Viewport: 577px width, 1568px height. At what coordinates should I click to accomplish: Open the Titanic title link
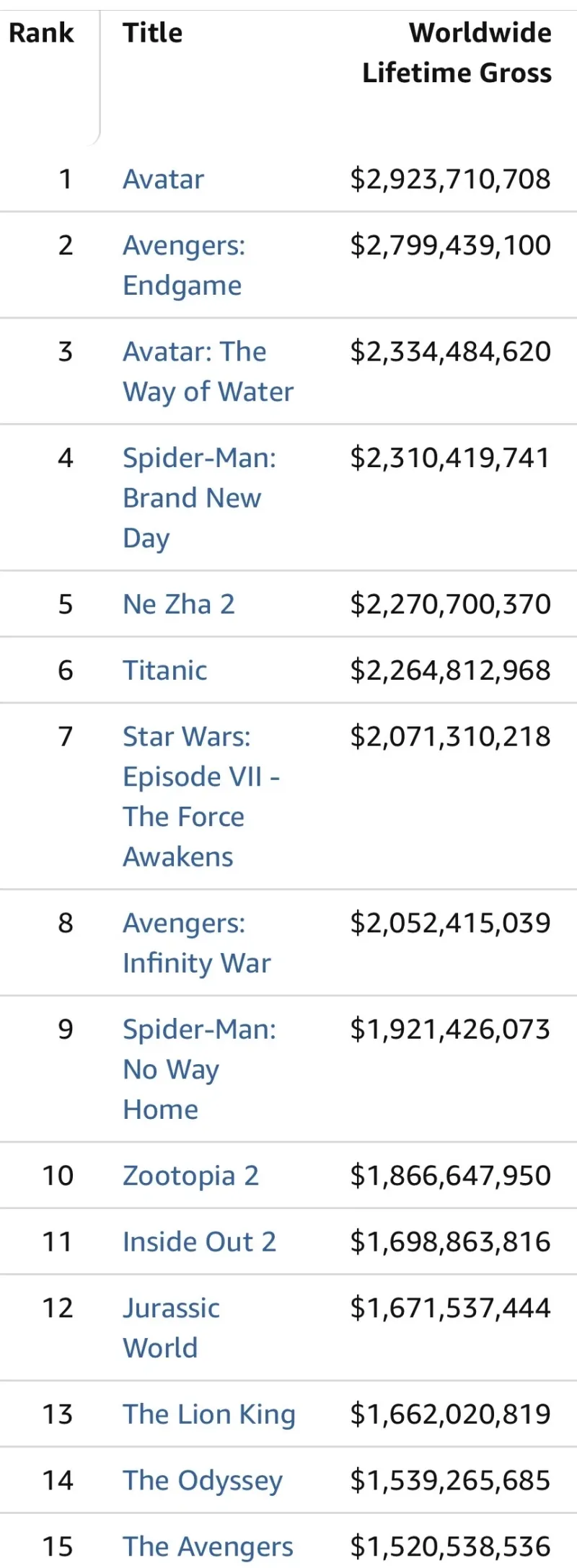pyautogui.click(x=165, y=670)
